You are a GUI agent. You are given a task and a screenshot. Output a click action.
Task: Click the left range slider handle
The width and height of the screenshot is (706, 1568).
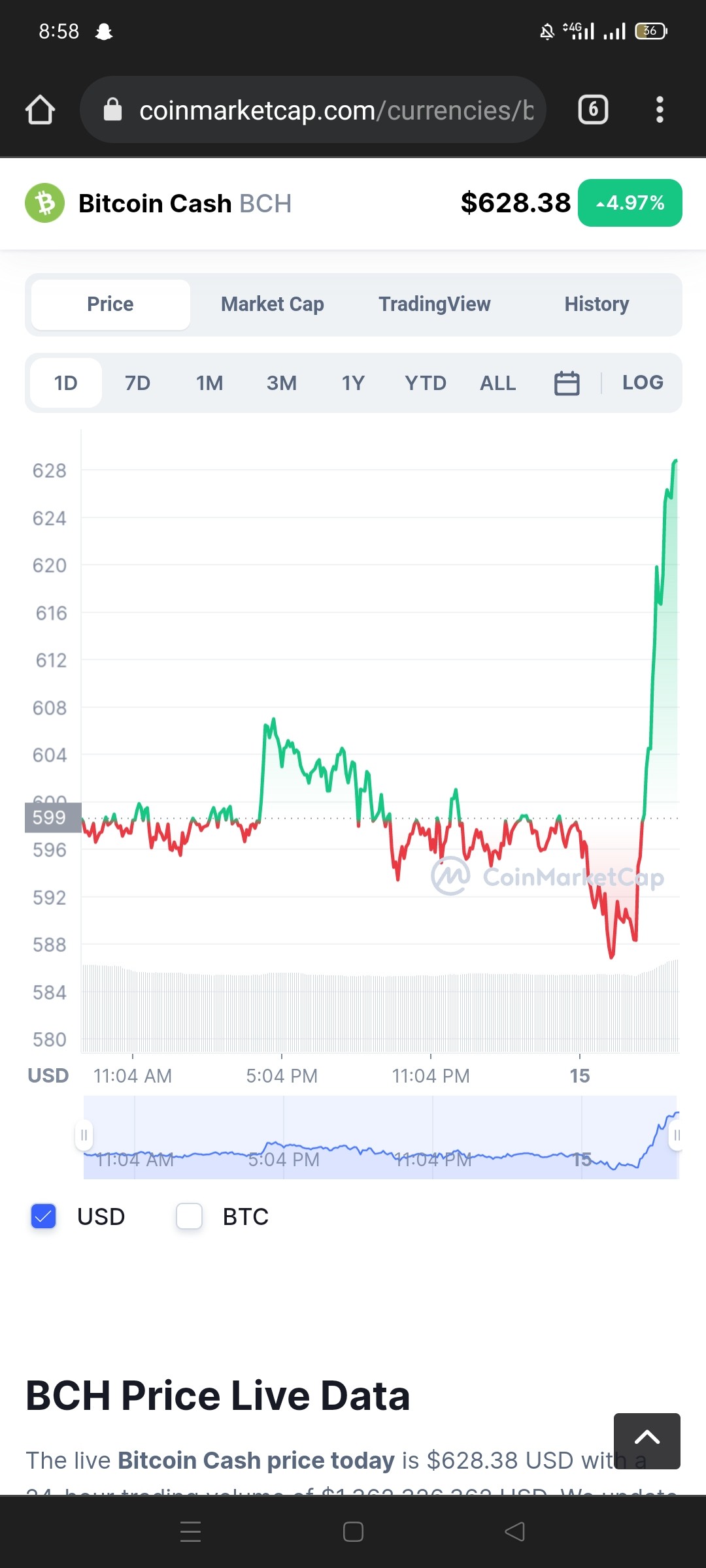coord(84,1135)
